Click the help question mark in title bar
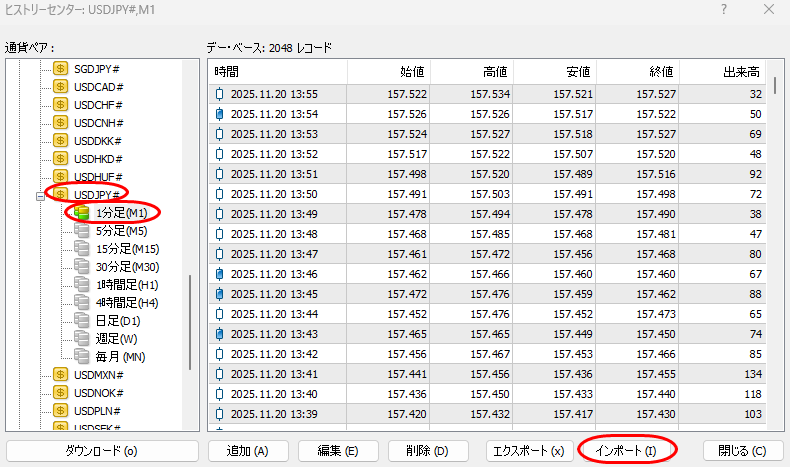The image size is (790, 467). point(723,9)
